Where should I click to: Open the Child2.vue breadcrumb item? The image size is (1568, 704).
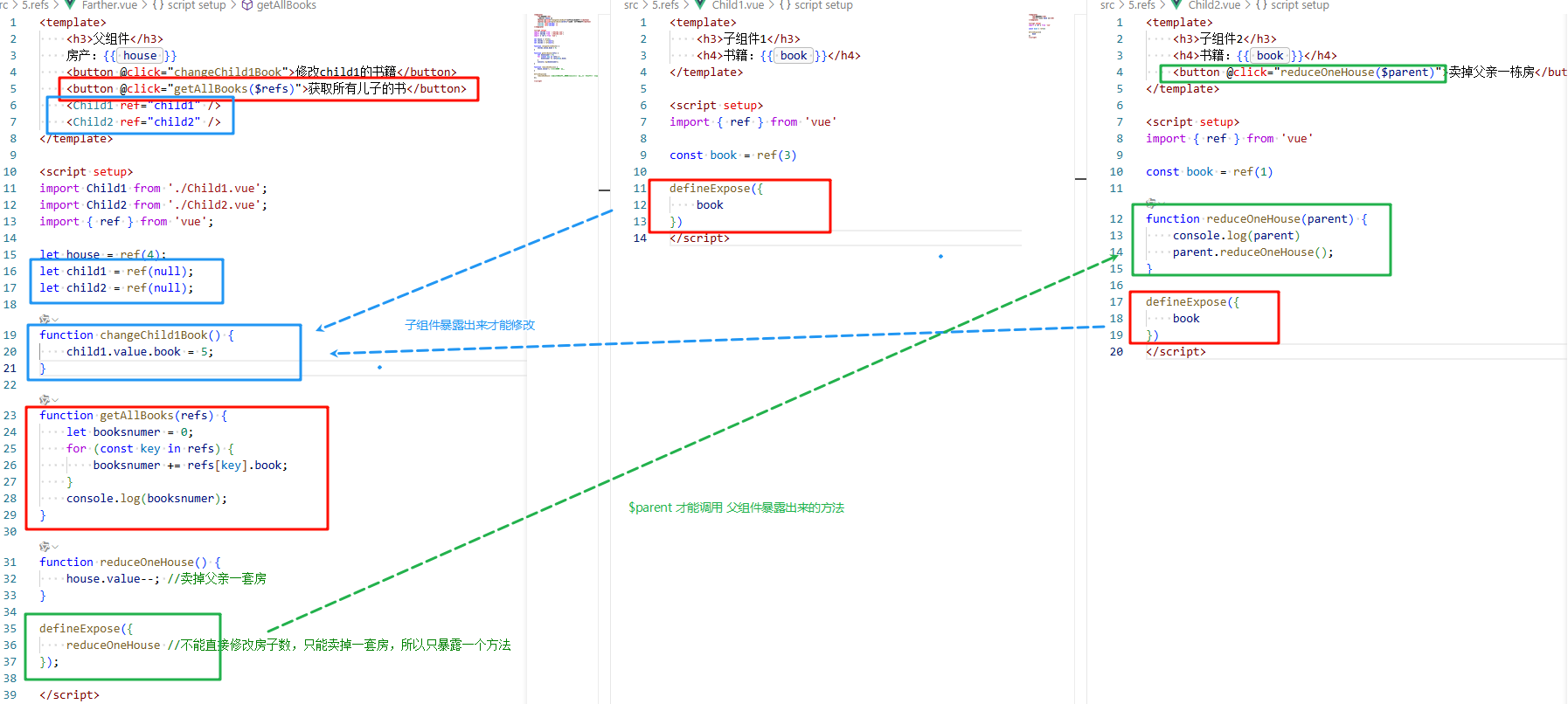1214,4
